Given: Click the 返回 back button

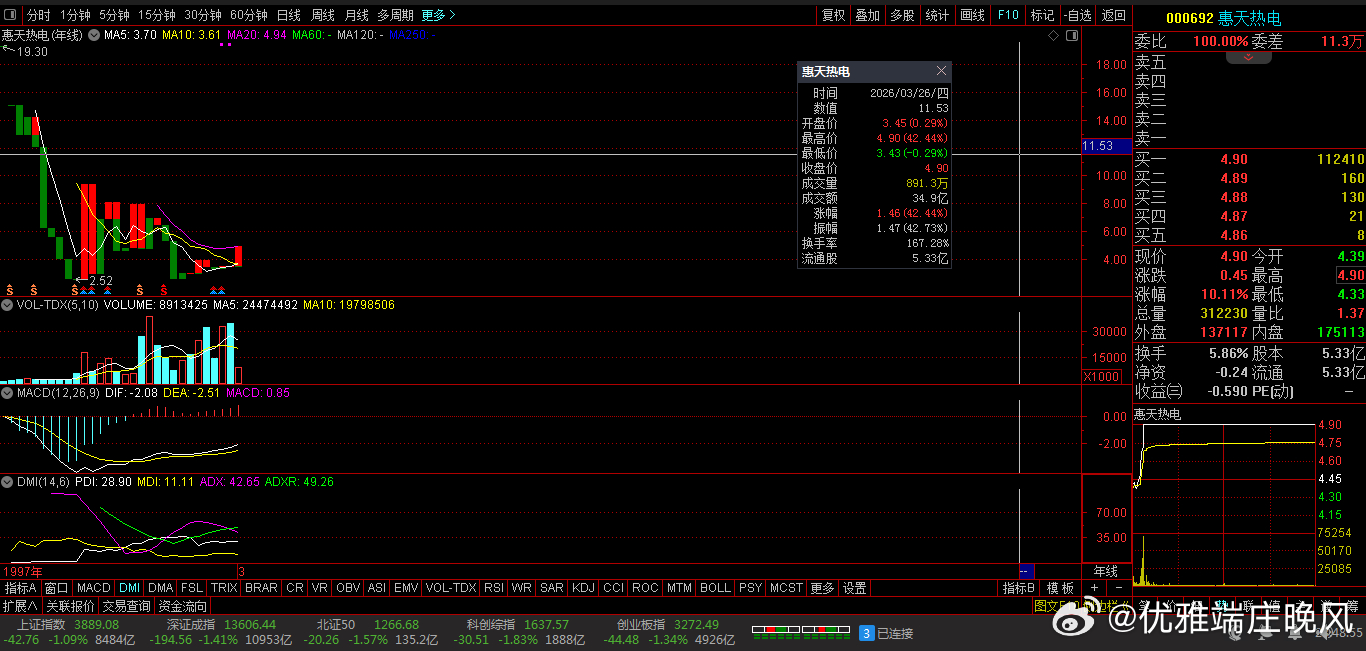Looking at the screenshot, I should (1113, 15).
